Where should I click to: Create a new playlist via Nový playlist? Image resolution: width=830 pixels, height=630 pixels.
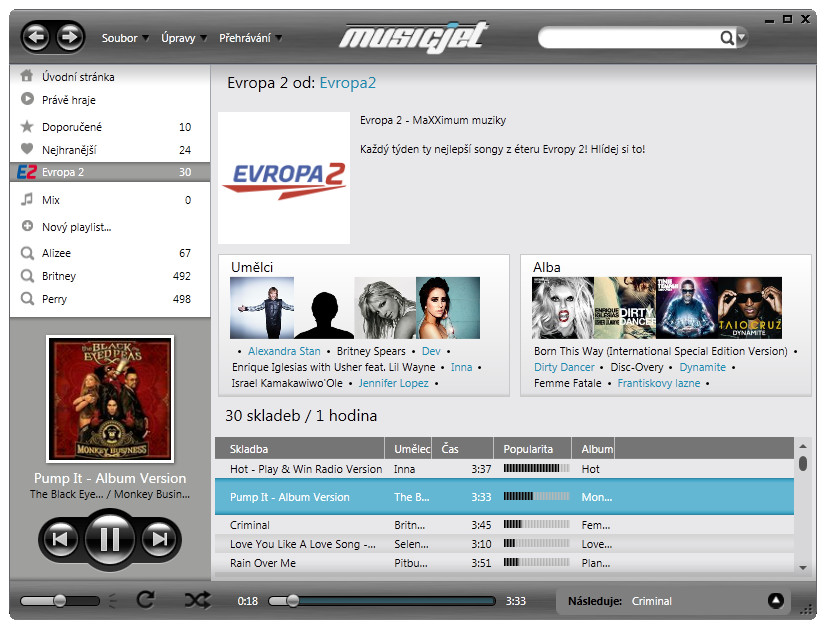pyautogui.click(x=110, y=227)
